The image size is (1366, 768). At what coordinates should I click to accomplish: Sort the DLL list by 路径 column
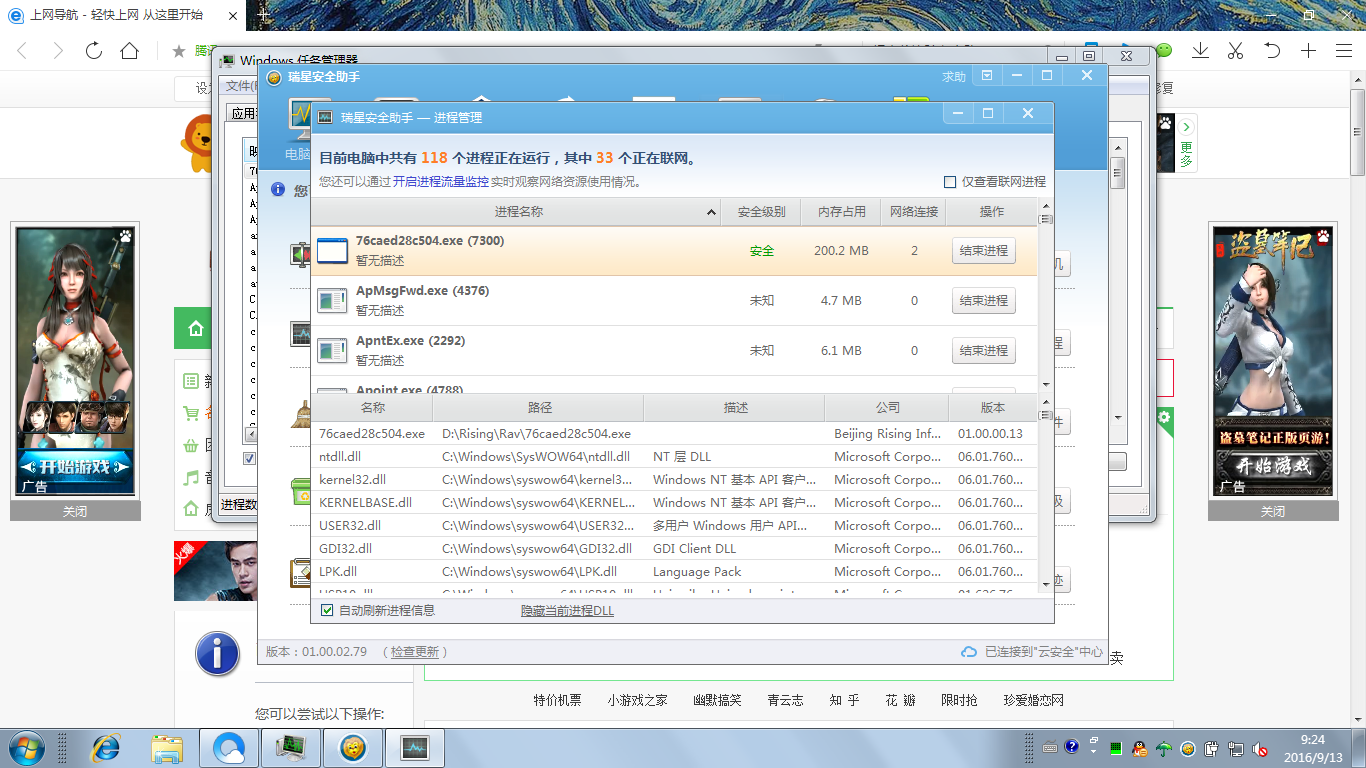pyautogui.click(x=539, y=408)
